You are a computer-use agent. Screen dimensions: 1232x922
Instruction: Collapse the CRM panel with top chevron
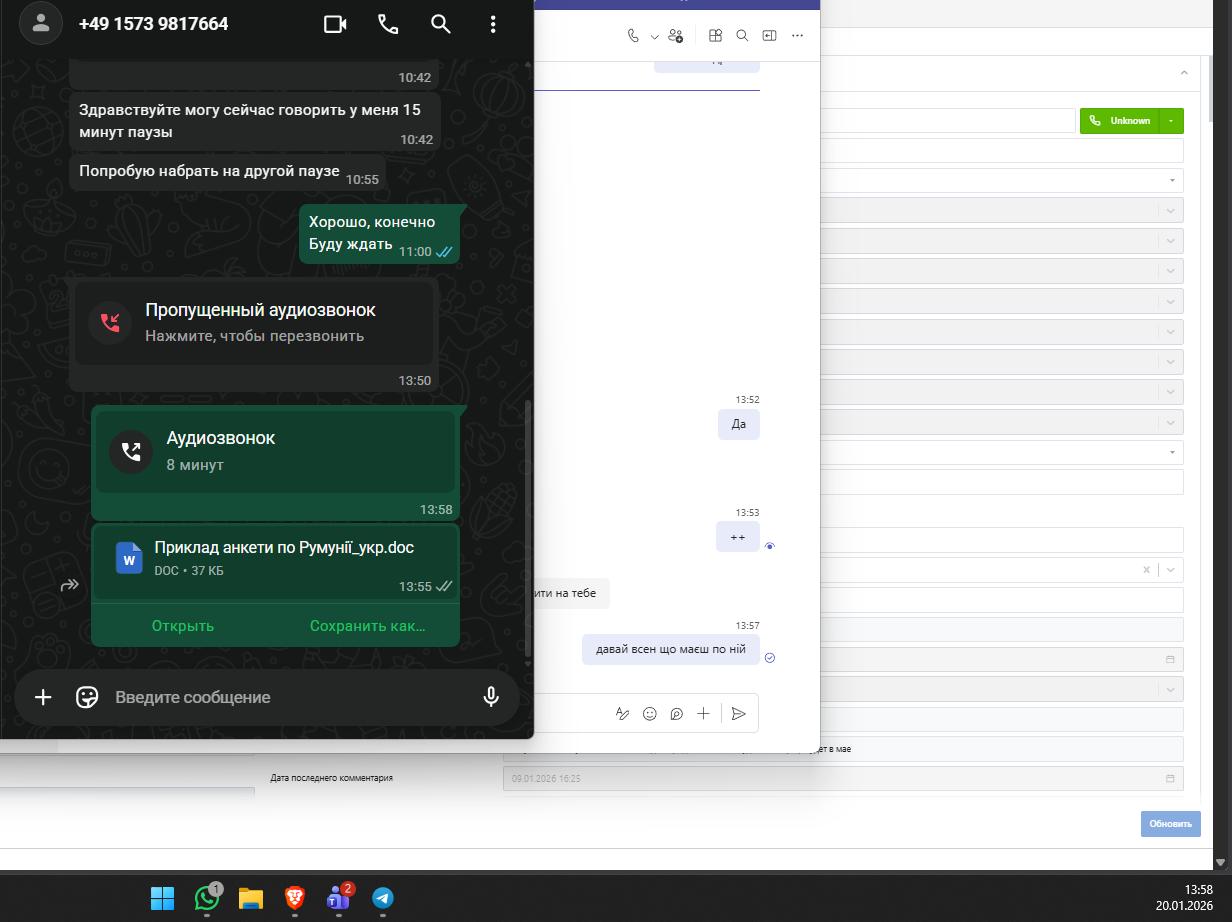(x=1184, y=73)
